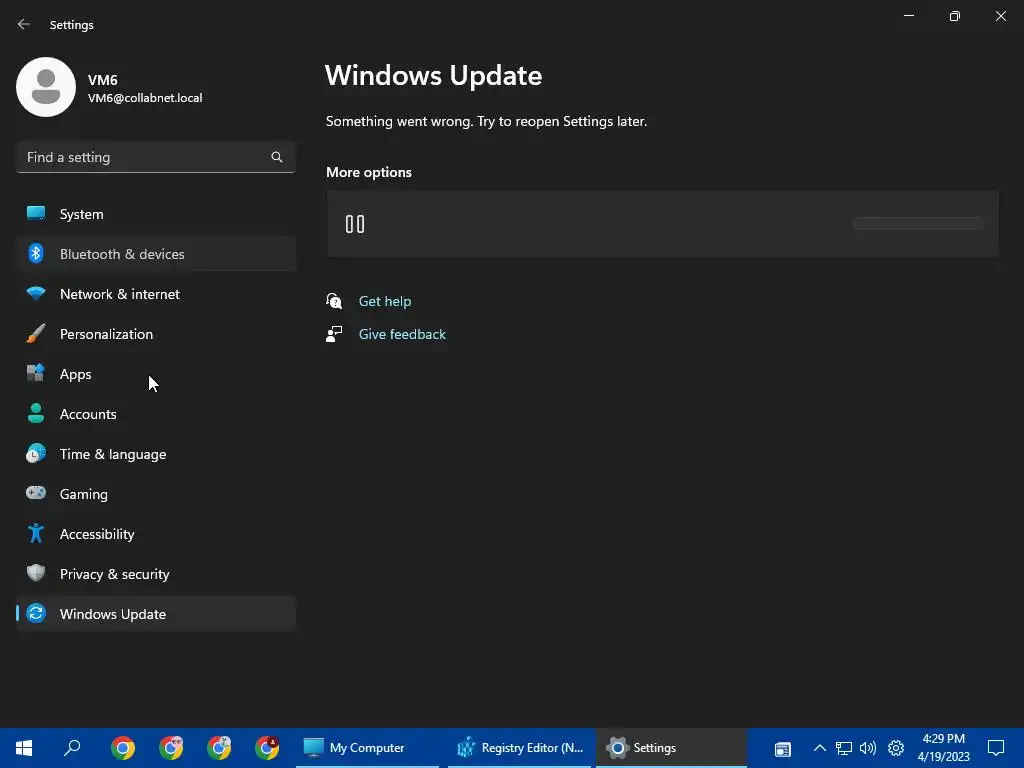Click the search magnifier in Find a setting
This screenshot has width=1024, height=768.
click(x=277, y=157)
